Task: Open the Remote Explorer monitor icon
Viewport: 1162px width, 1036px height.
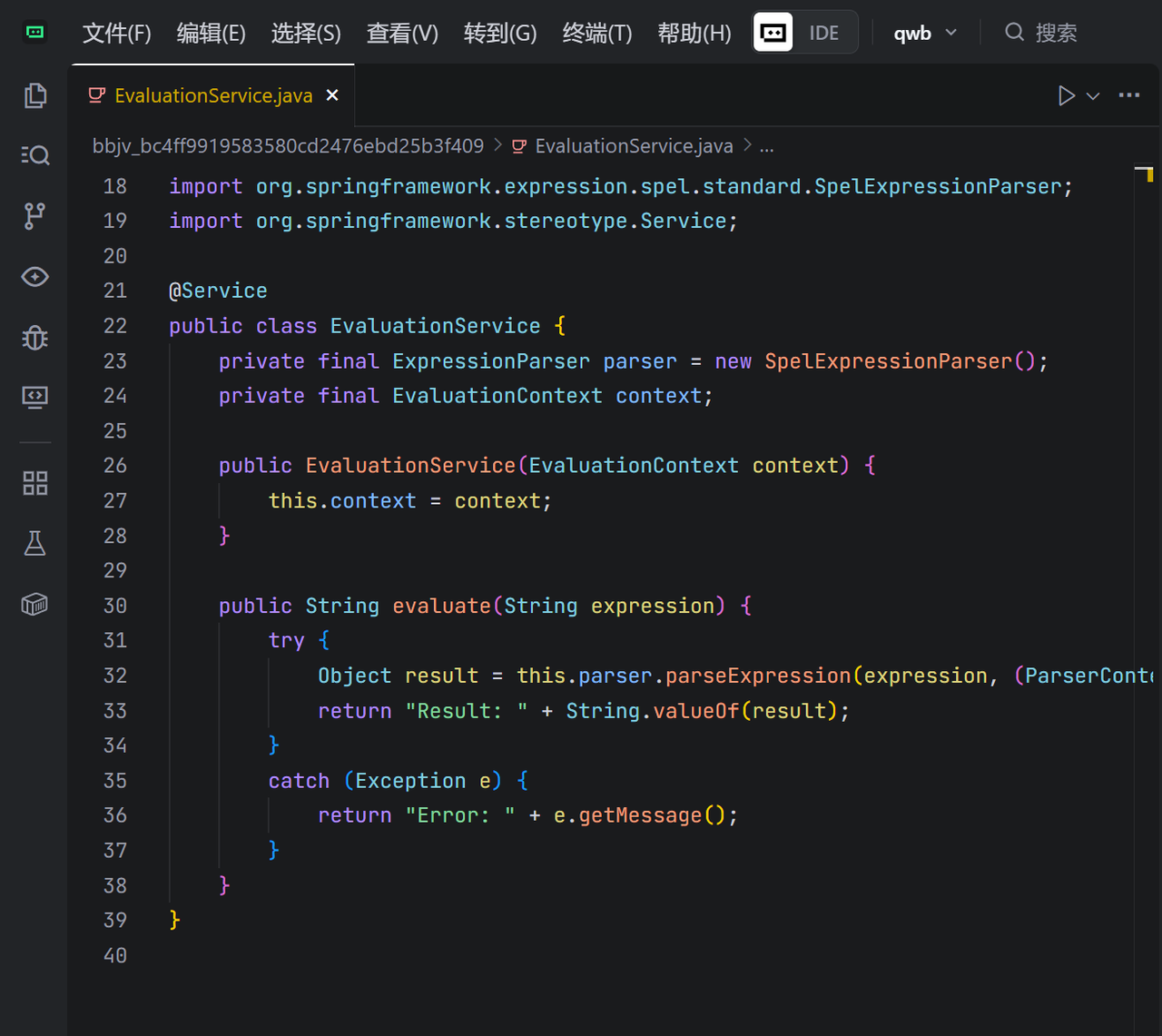Action: [34, 398]
